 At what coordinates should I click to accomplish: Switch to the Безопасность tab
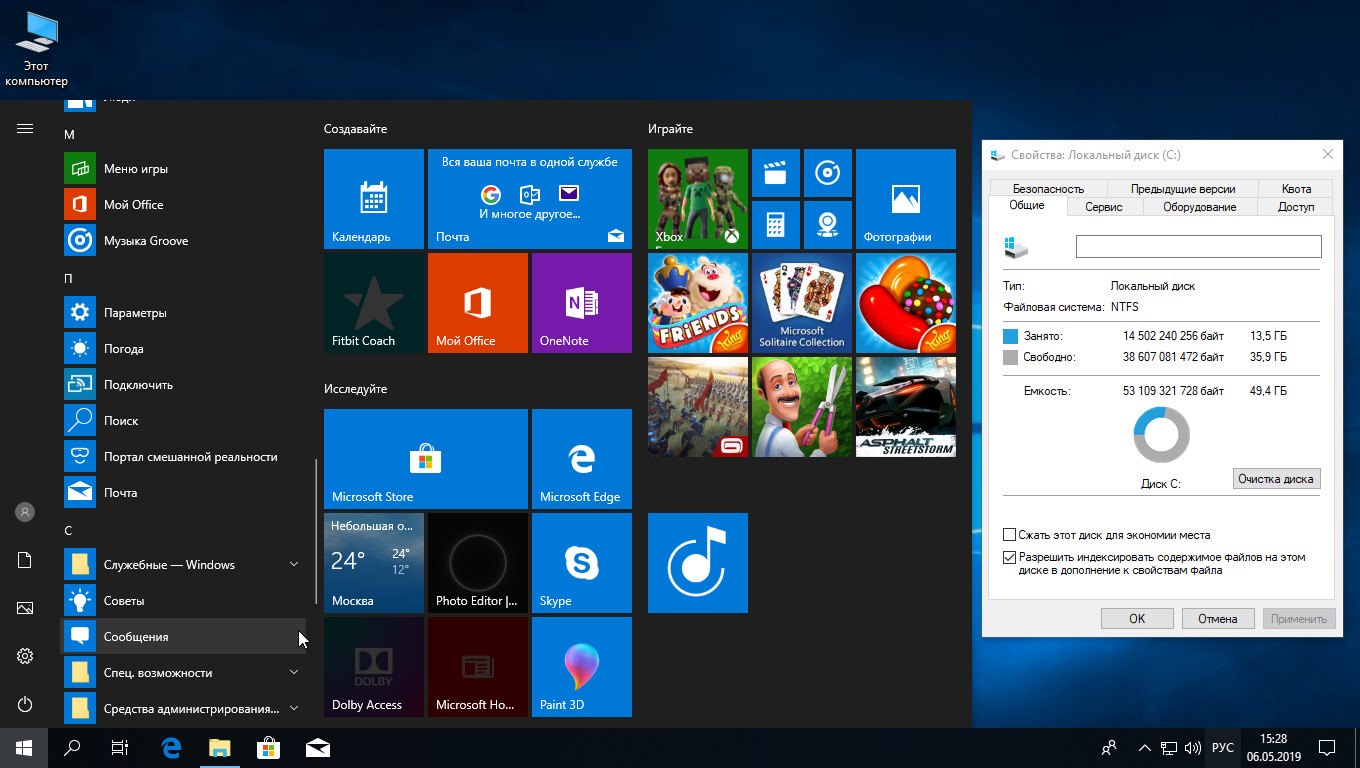(1048, 188)
